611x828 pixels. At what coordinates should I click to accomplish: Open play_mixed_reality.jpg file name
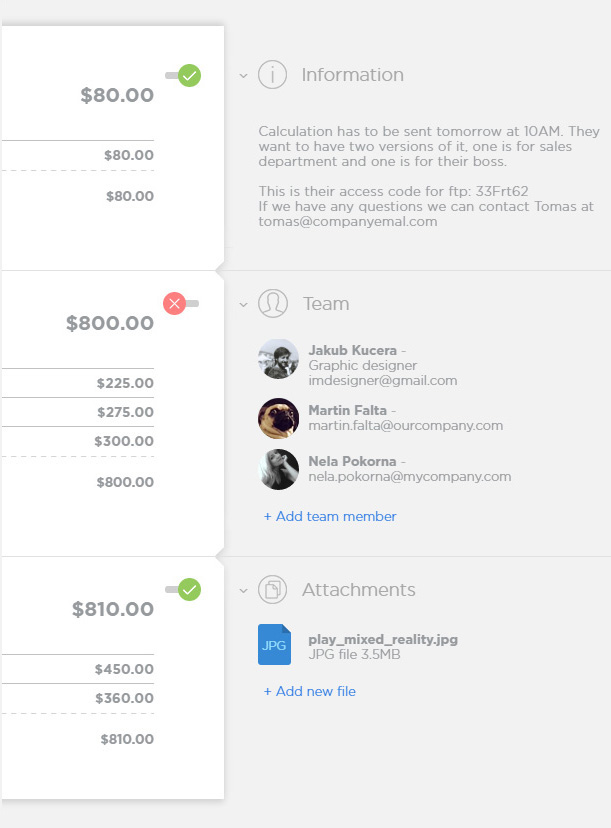pyautogui.click(x=383, y=639)
